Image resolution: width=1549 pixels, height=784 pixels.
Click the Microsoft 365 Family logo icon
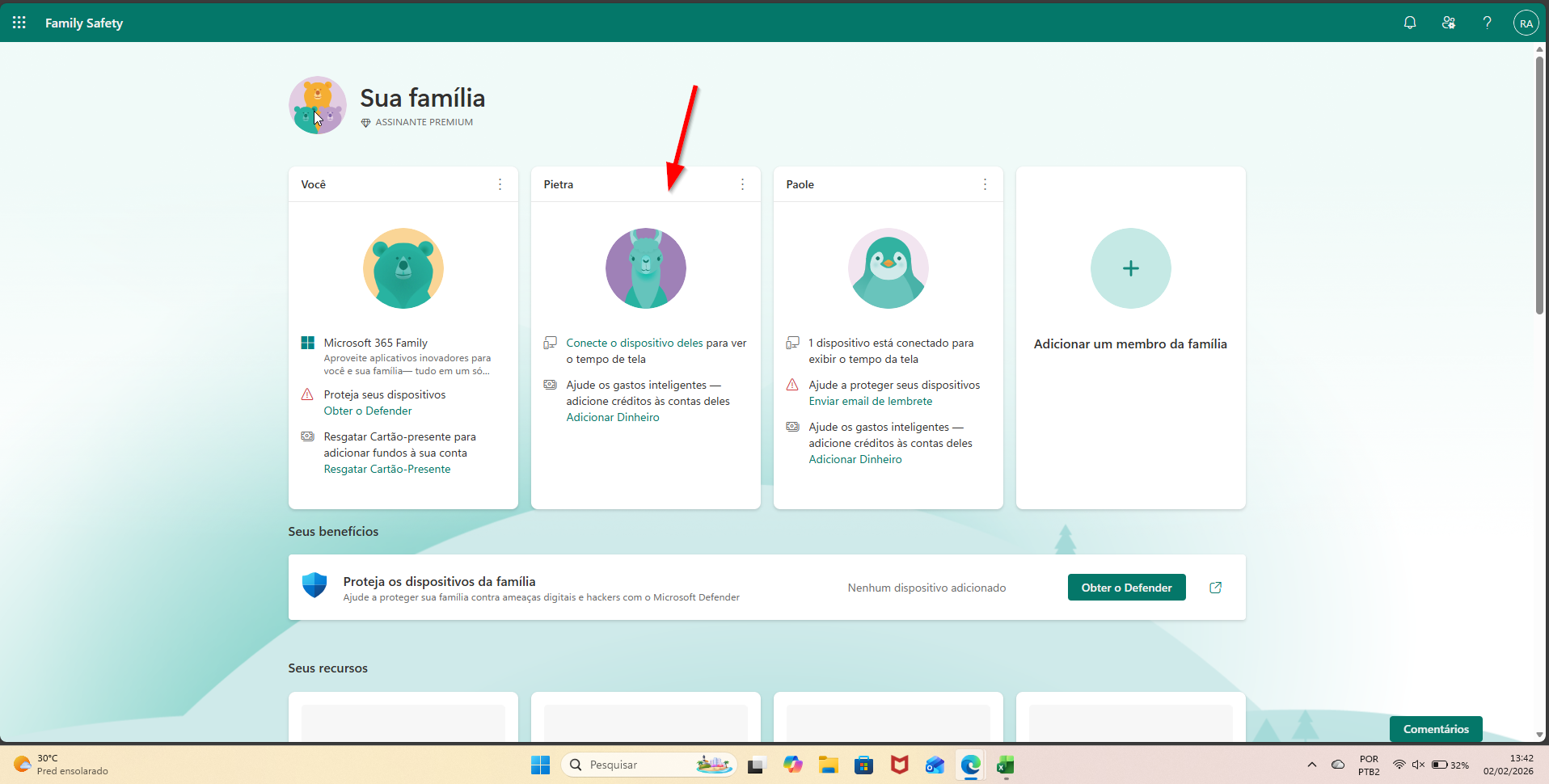(x=307, y=343)
